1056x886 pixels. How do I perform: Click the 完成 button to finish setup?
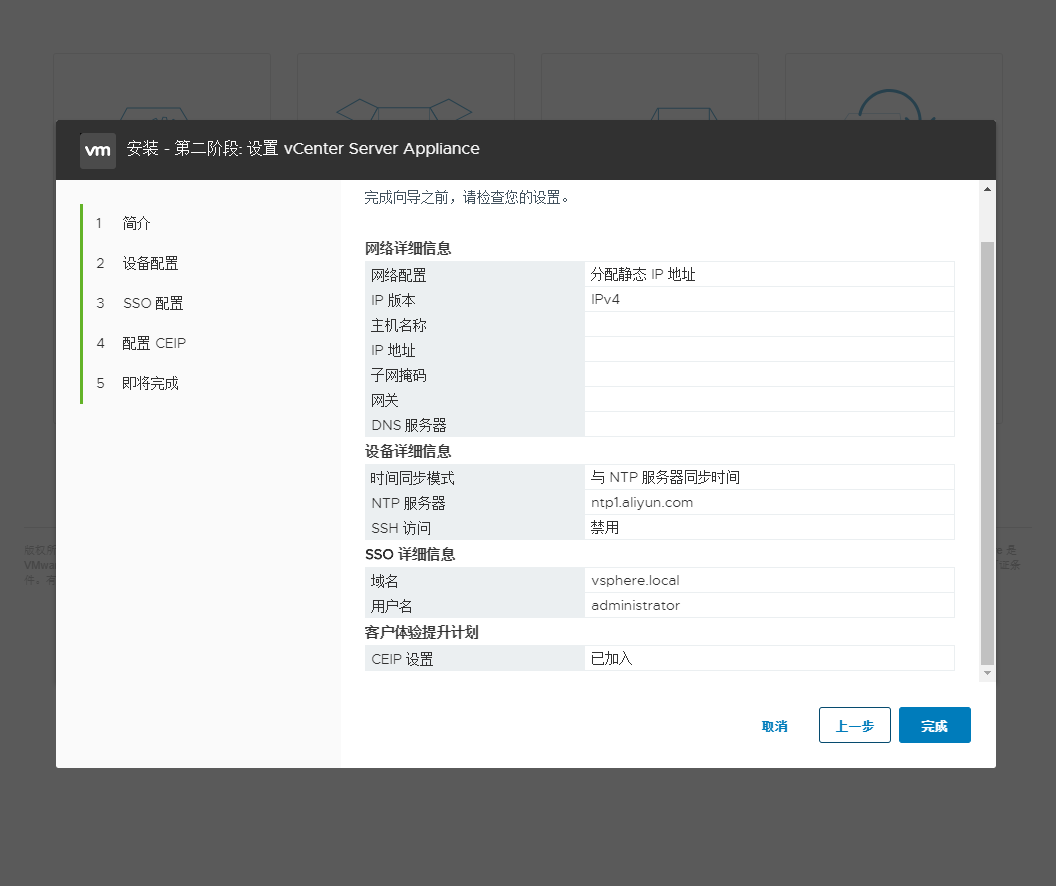[934, 725]
